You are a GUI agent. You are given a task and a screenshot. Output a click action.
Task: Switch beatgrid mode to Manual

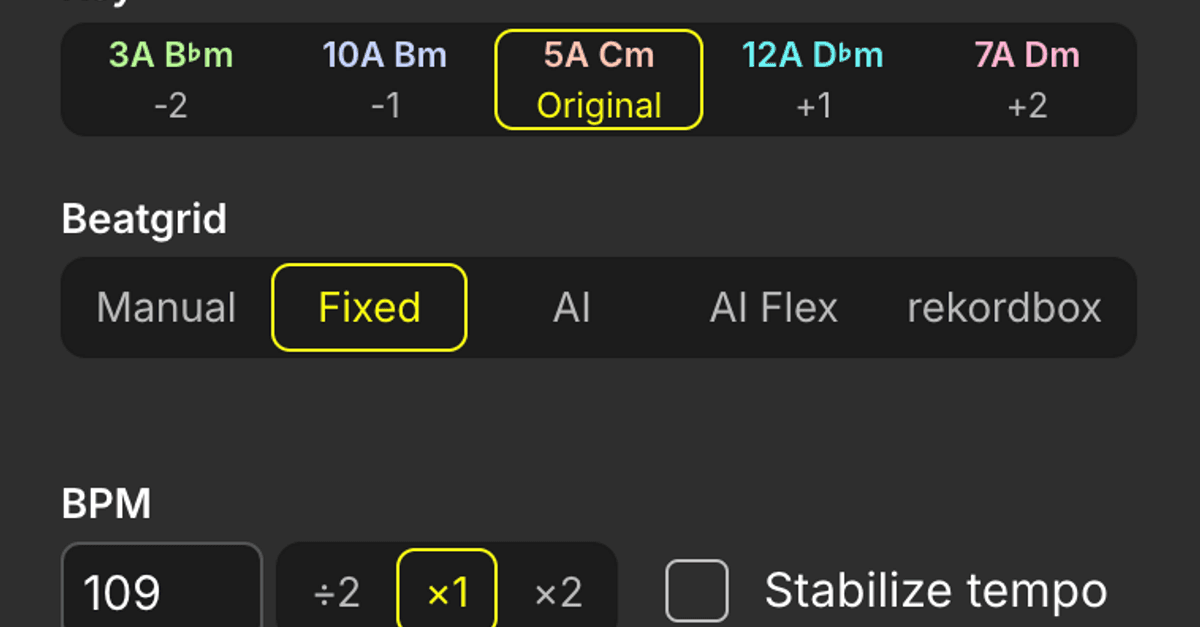click(x=166, y=308)
